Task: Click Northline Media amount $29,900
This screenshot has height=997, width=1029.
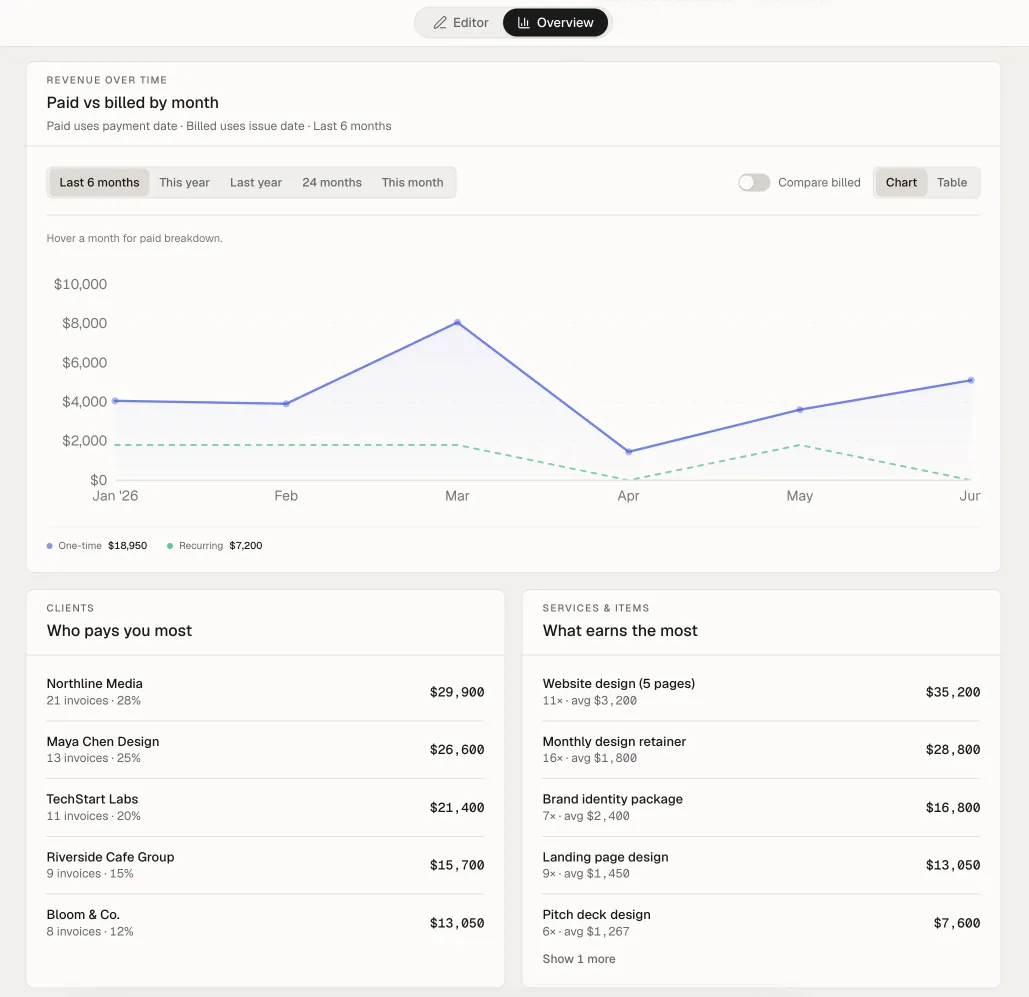Action: (457, 692)
